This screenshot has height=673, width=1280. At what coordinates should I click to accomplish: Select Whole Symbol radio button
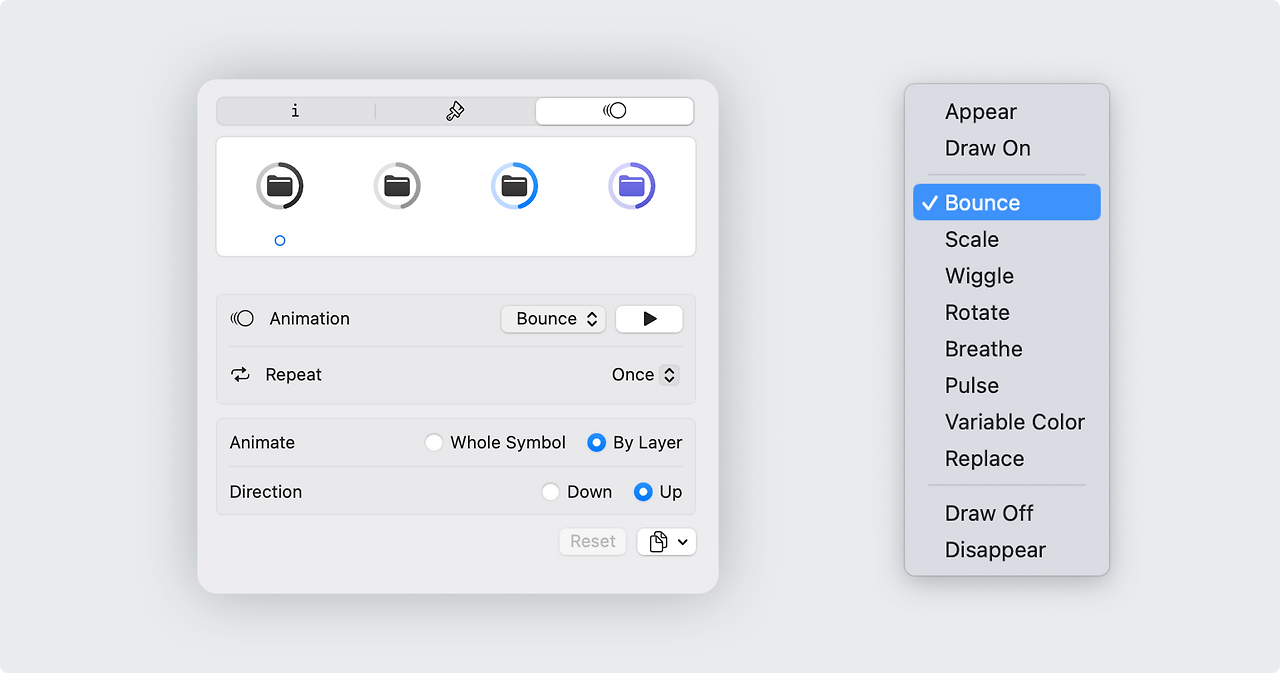434,443
